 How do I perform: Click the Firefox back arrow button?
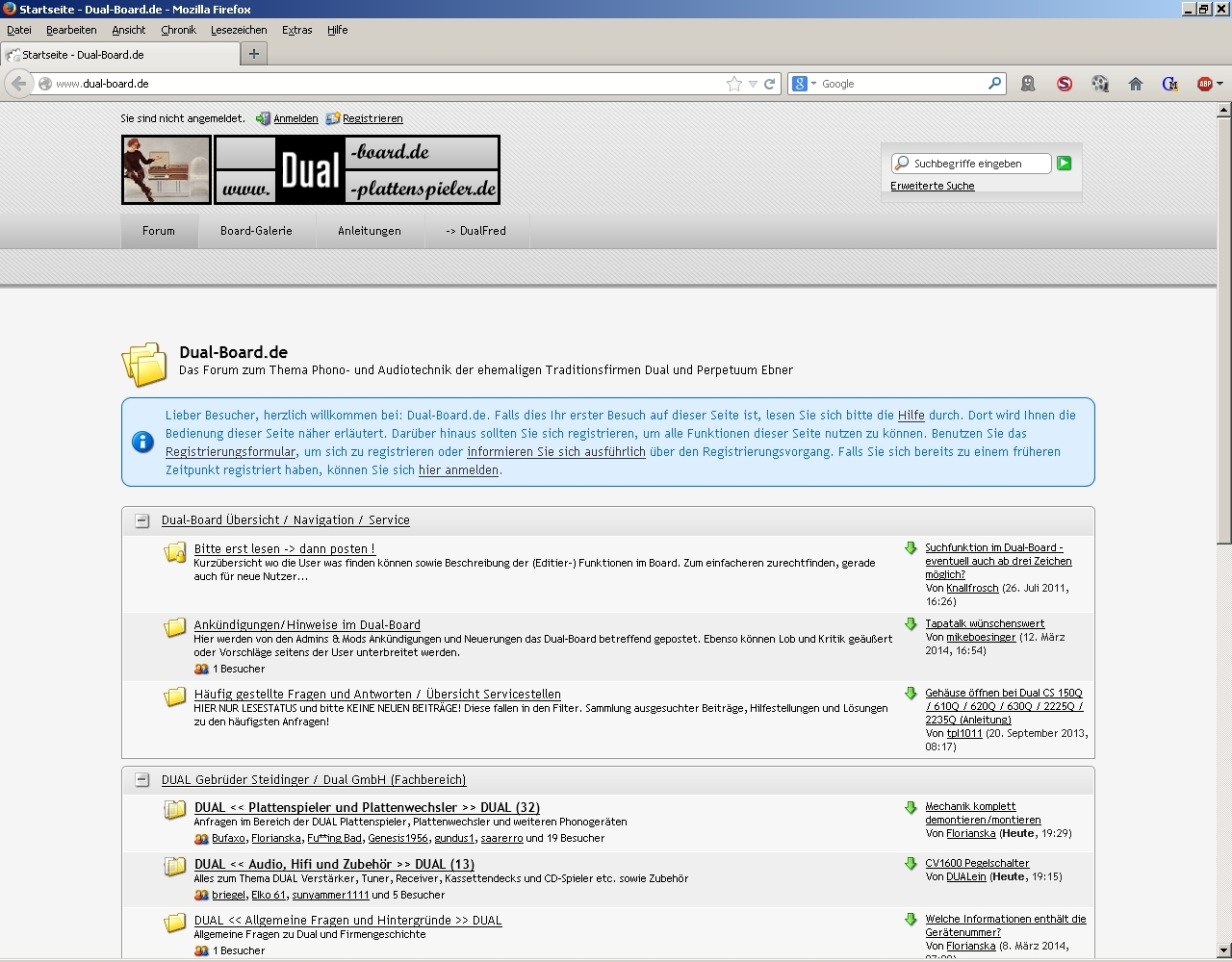(x=18, y=84)
